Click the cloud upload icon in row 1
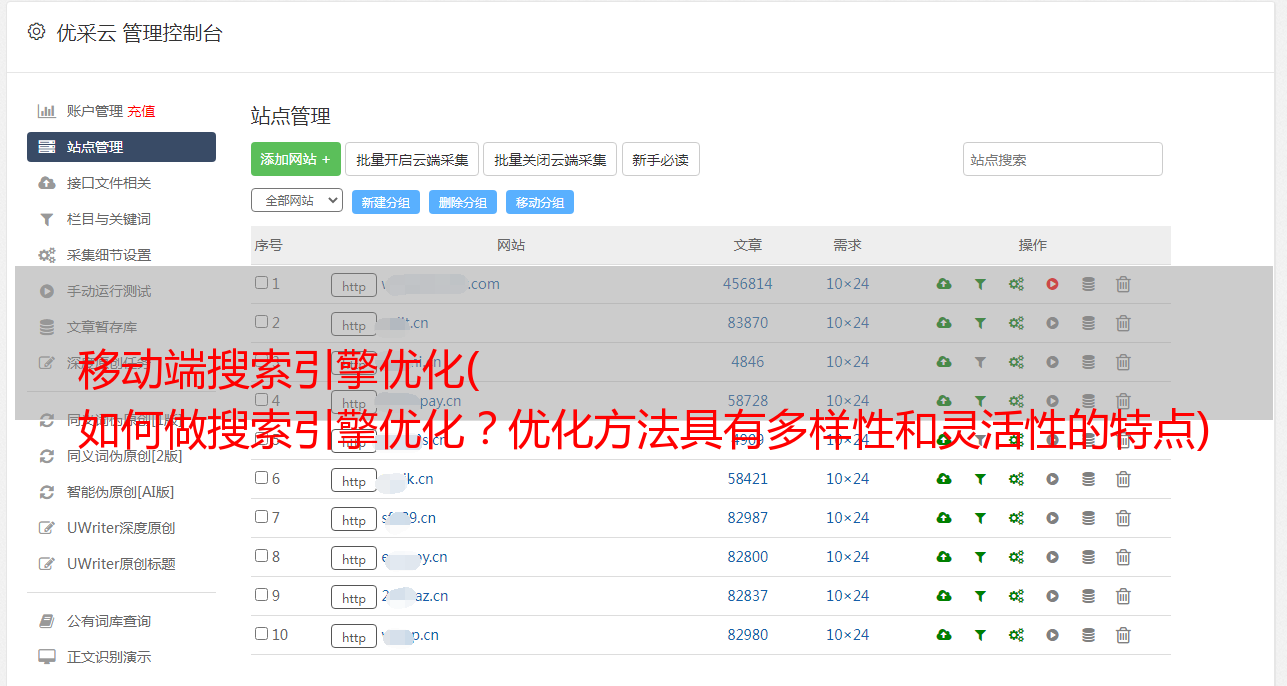The image size is (1287, 686). 944,284
